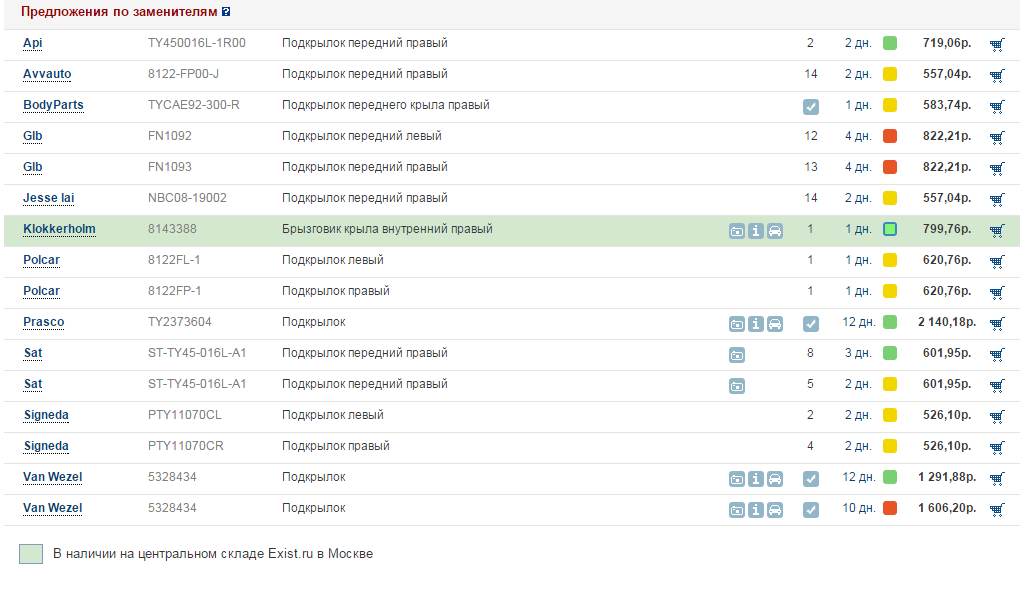
Task: Click the checkmark badge in BodyParts row
Action: (x=810, y=106)
